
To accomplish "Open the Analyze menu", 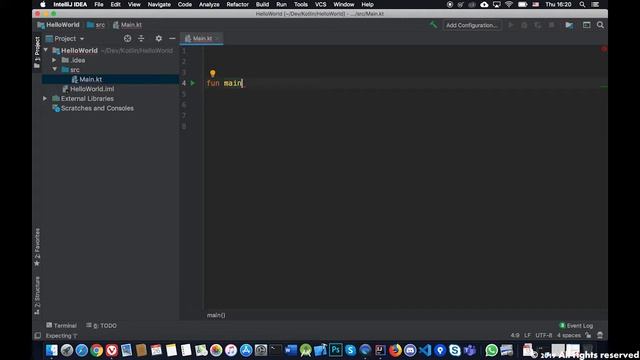I will coord(209,4).
